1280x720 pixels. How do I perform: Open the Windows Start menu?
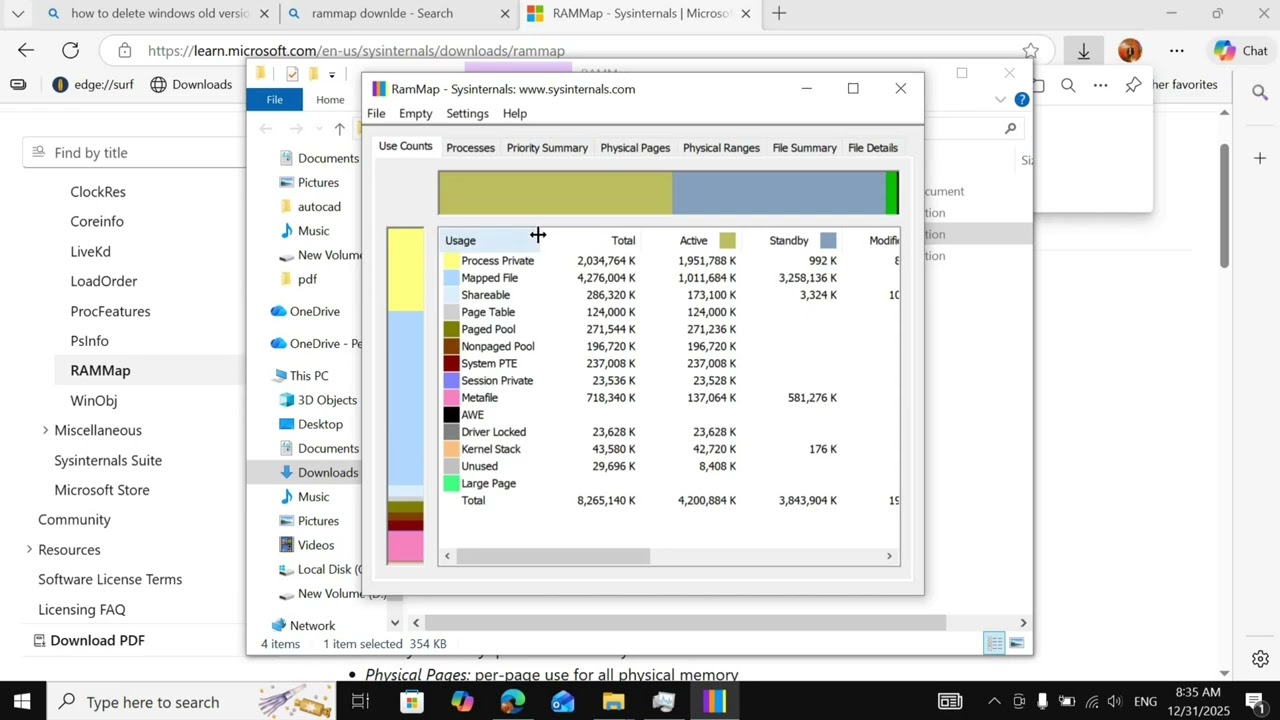pyautogui.click(x=22, y=702)
